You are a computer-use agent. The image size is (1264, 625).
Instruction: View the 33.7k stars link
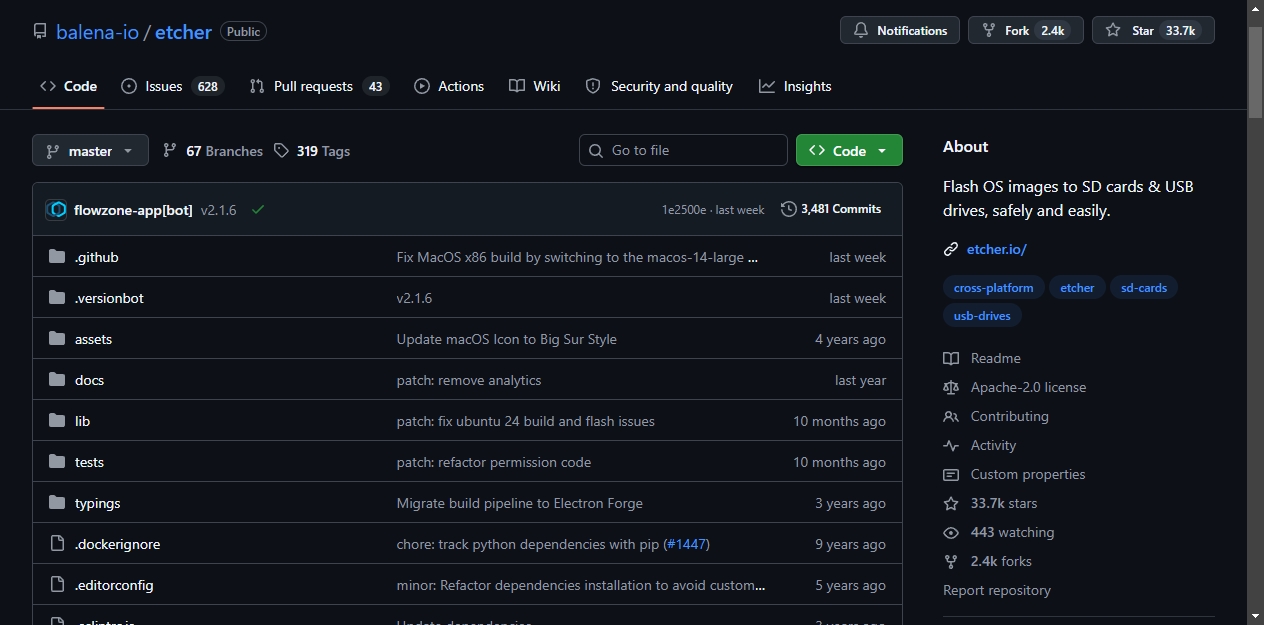click(991, 503)
